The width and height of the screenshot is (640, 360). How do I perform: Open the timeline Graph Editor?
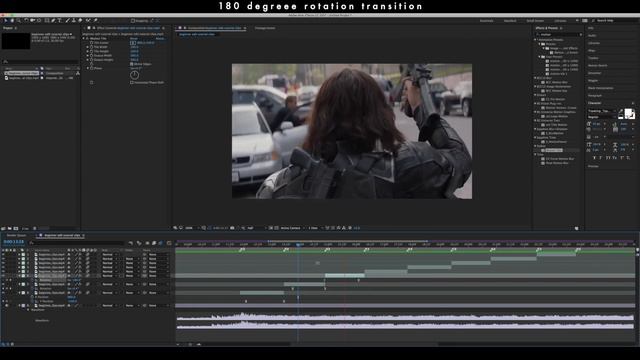pos(169,243)
